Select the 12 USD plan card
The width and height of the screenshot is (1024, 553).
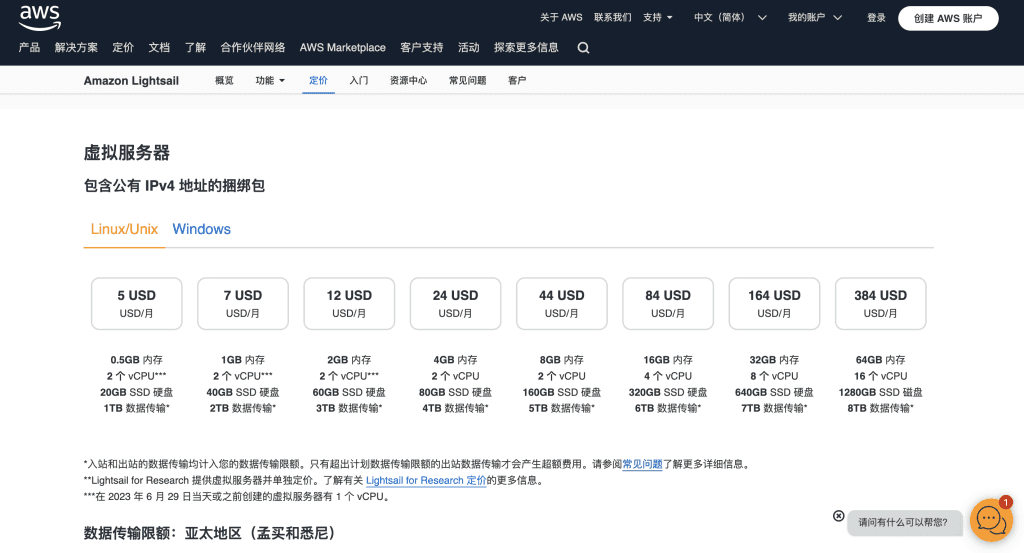point(349,304)
